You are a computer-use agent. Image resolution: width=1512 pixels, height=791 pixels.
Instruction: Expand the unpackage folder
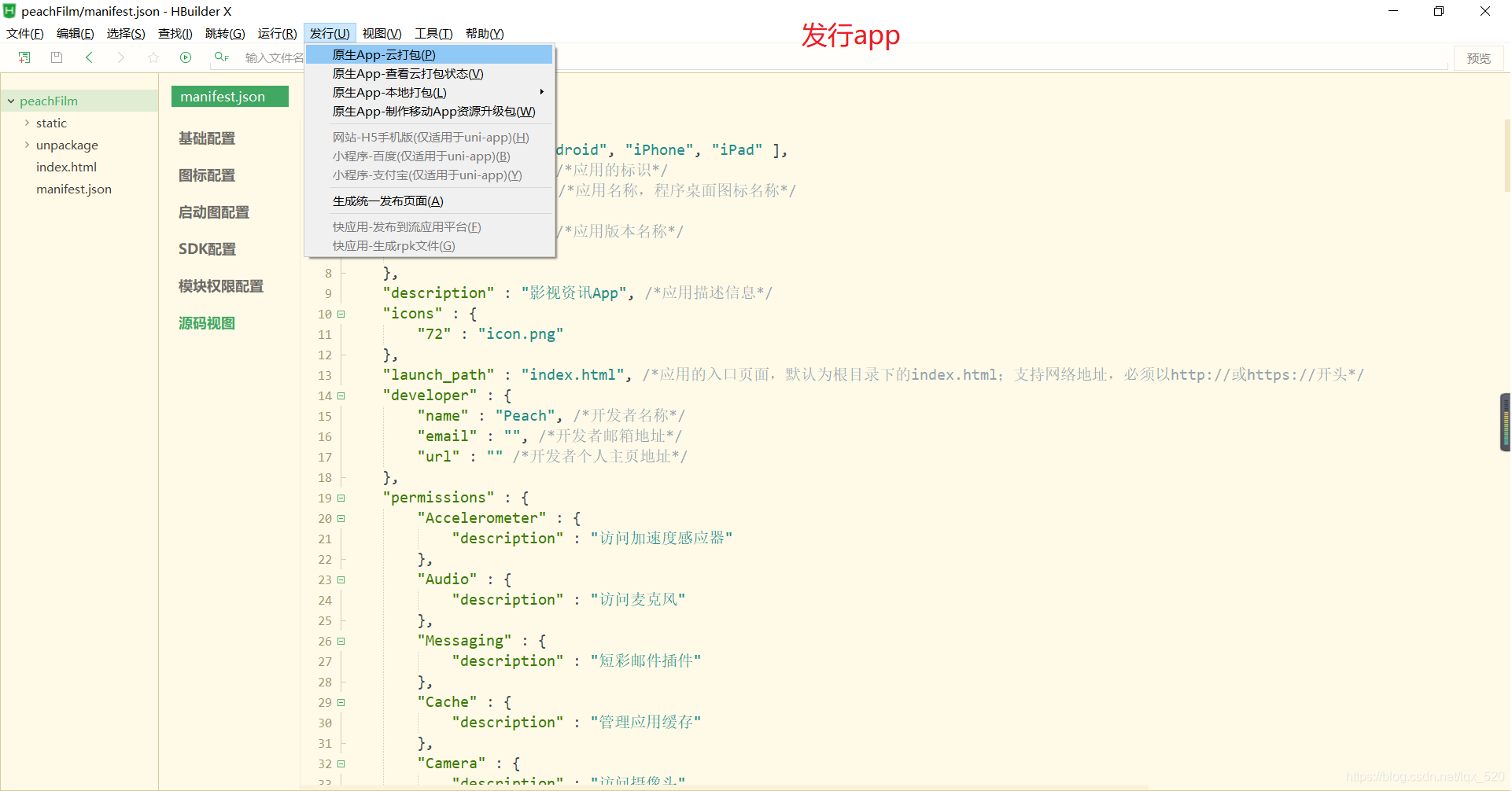(x=27, y=145)
